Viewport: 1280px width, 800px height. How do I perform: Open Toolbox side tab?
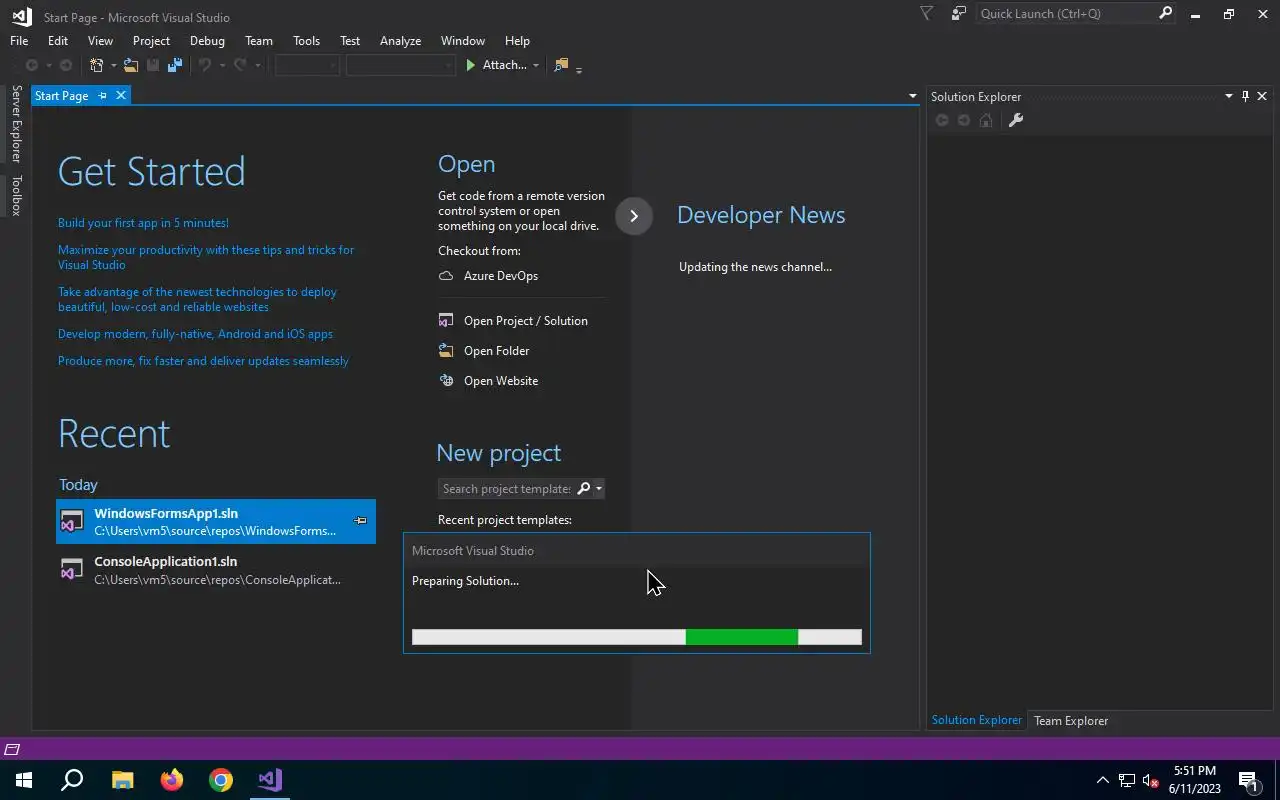16,196
